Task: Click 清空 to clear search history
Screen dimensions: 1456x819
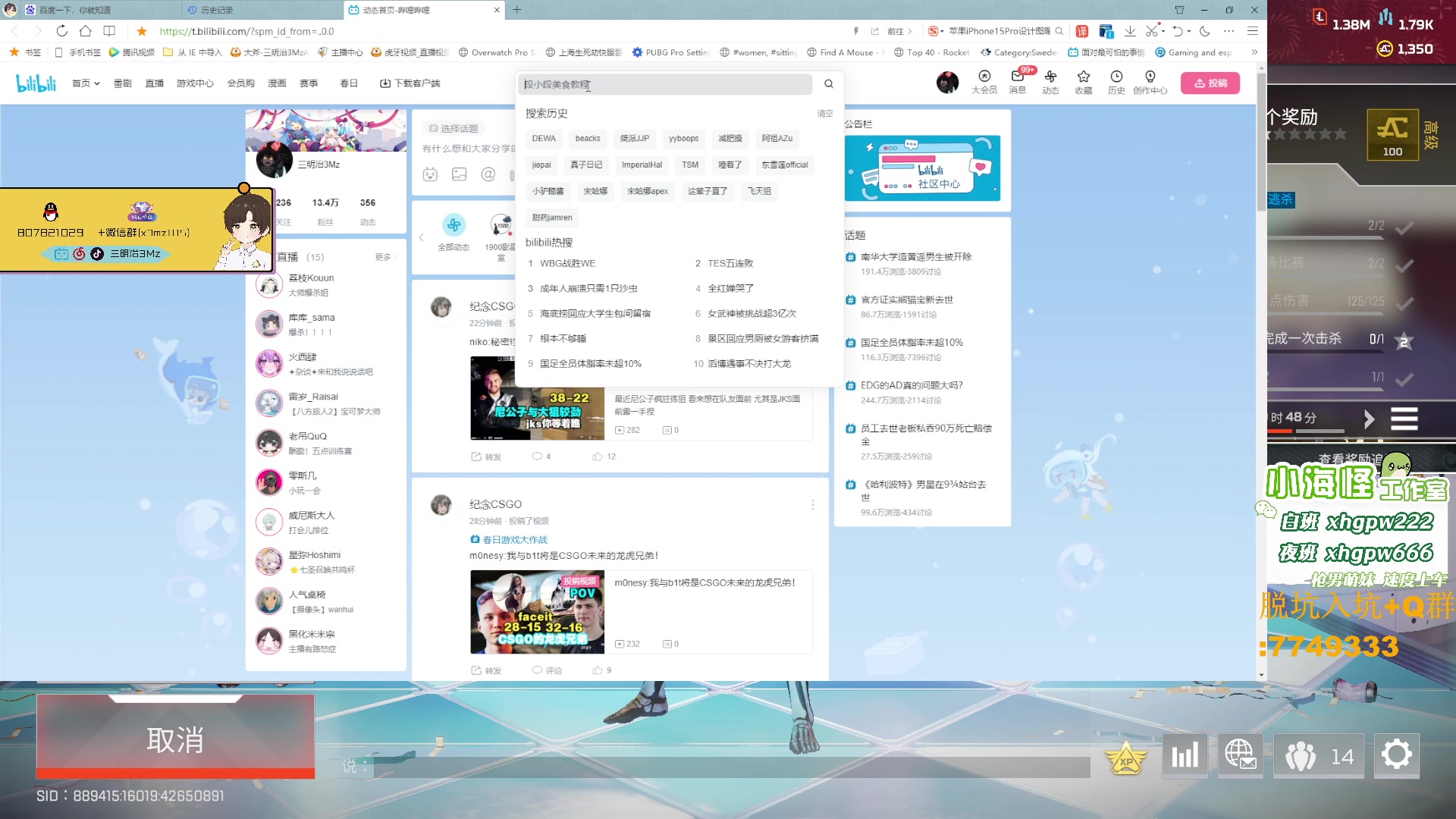Action: click(825, 114)
